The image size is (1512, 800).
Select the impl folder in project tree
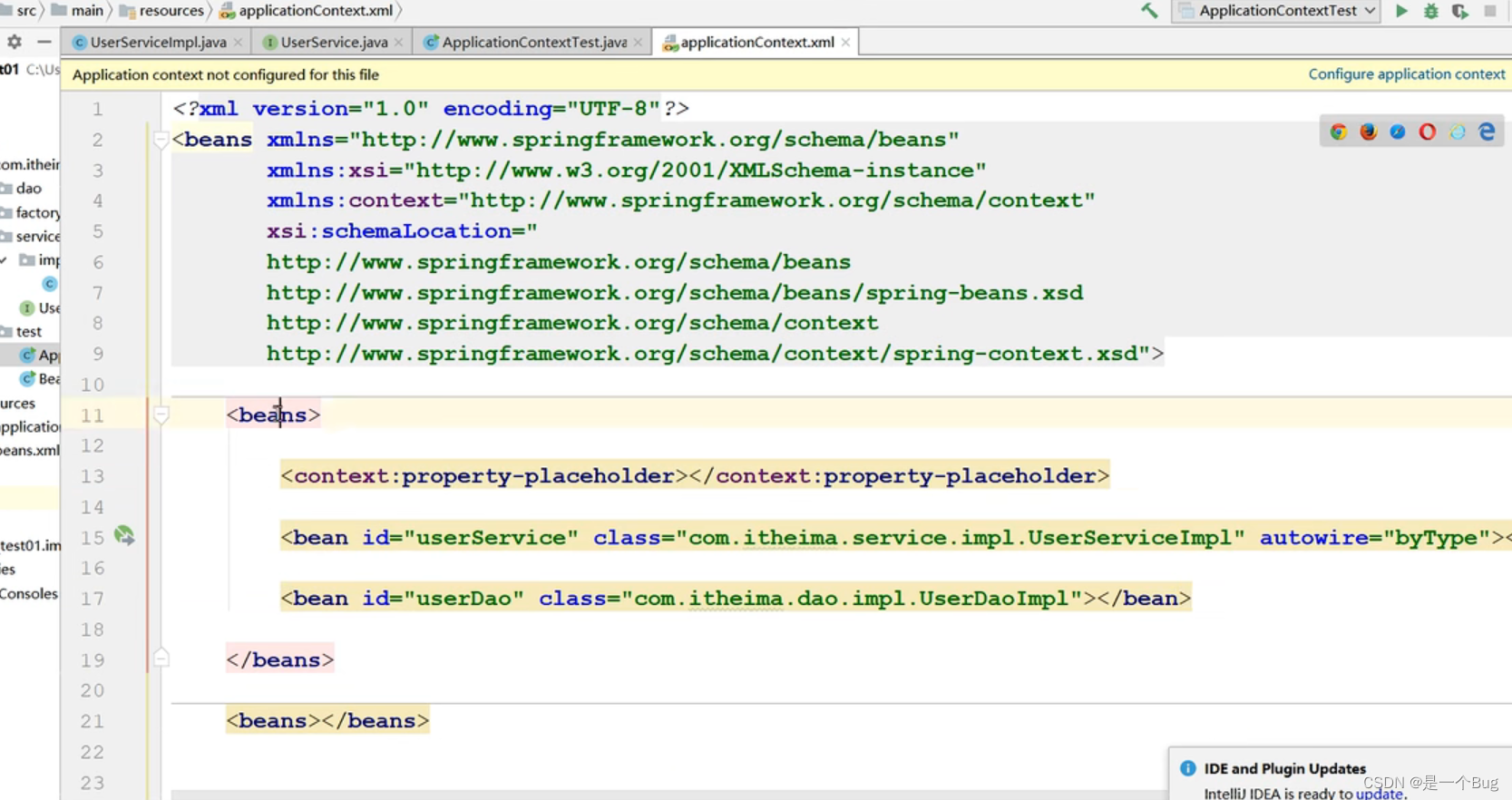(41, 260)
